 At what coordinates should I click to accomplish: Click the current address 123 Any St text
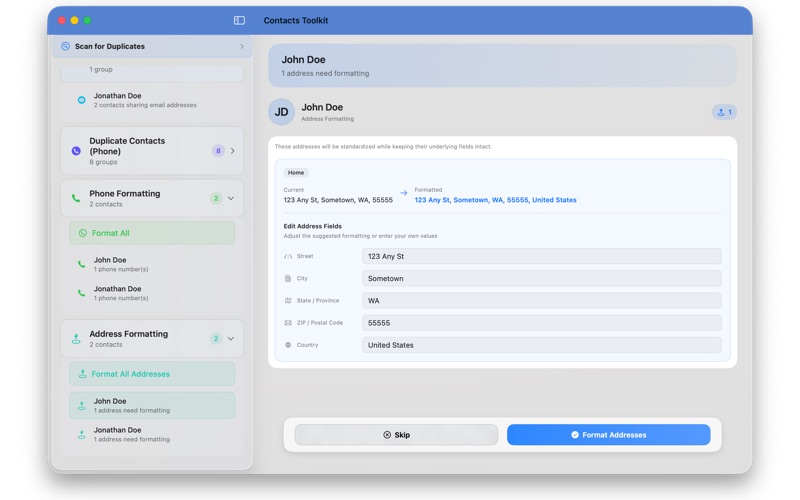(x=338, y=200)
